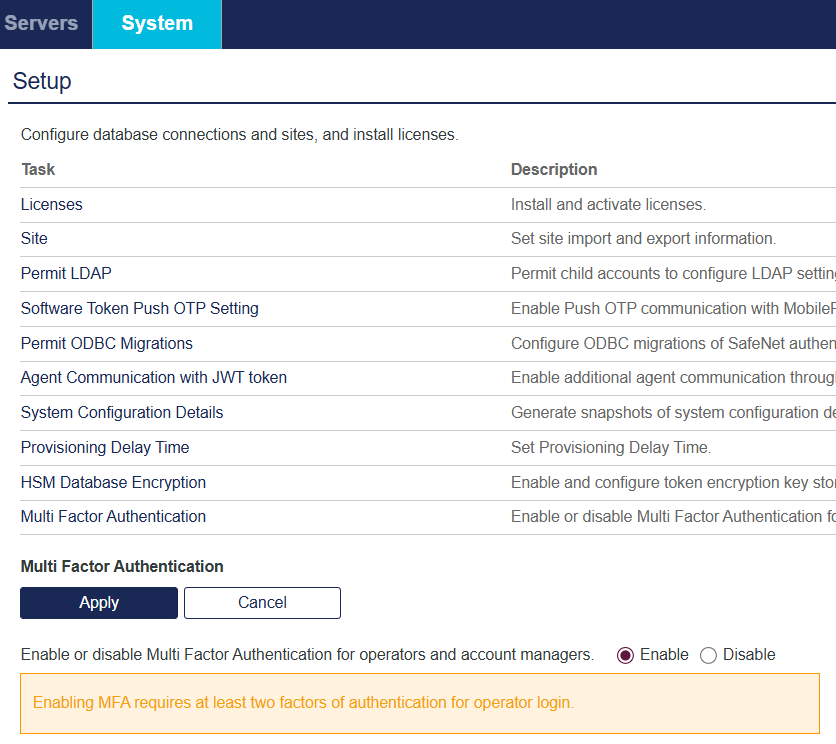Open System Configuration Details
Image resolution: width=836 pixels, height=744 pixels.
(122, 412)
